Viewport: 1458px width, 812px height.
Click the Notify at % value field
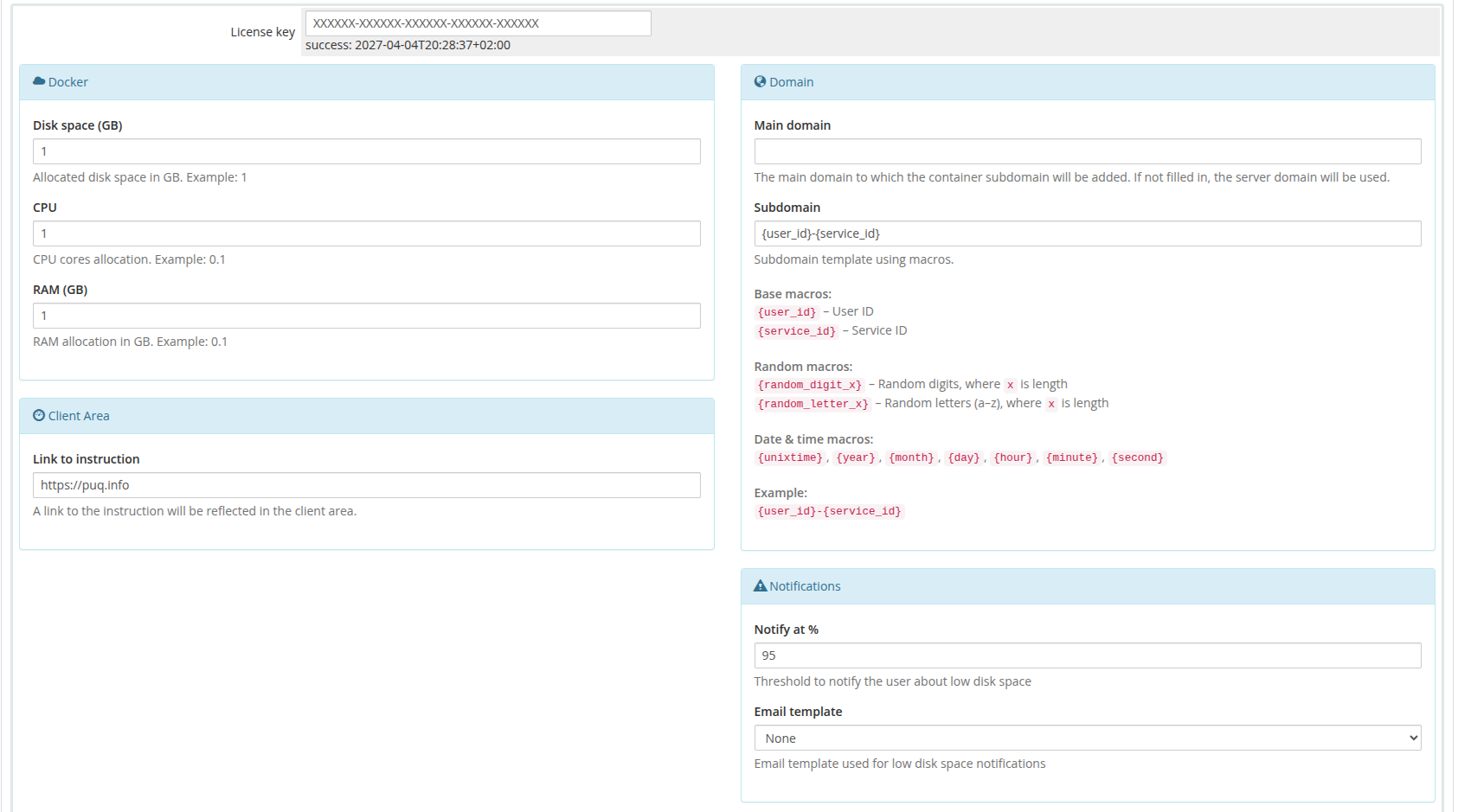coord(1087,655)
